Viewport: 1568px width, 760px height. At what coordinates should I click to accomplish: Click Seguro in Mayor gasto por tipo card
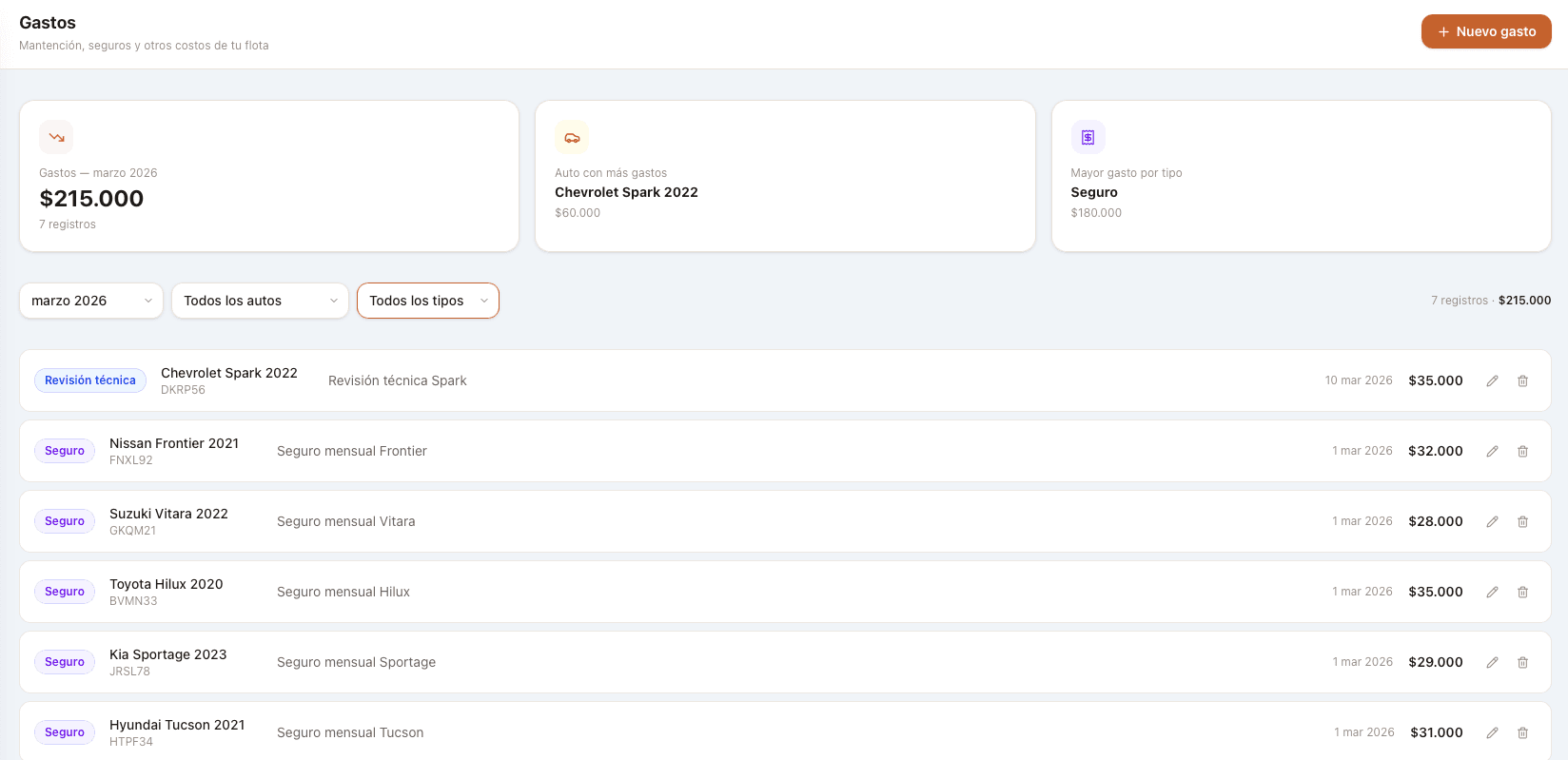click(1094, 192)
